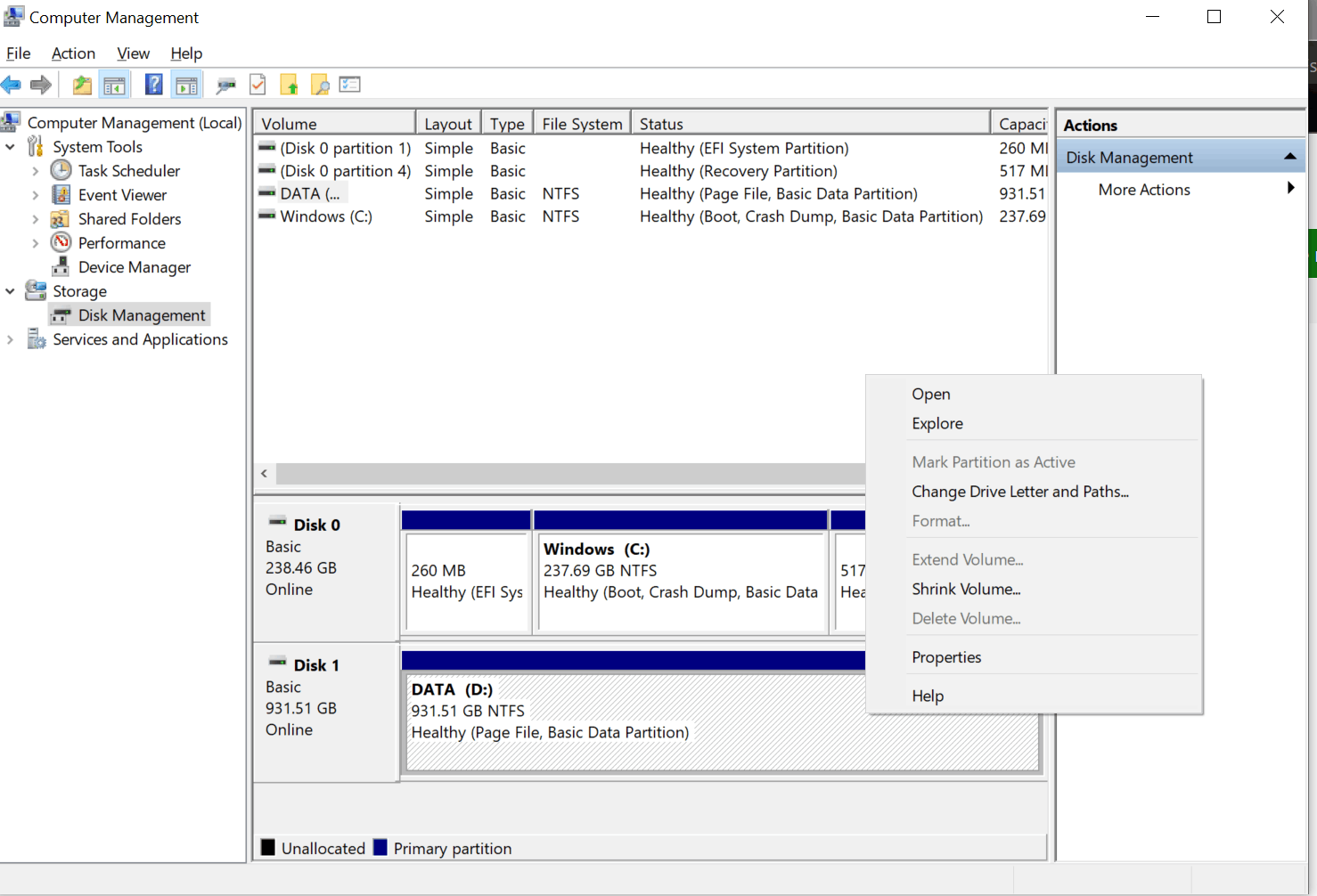1317x896 pixels.
Task: Open Properties from the context menu
Action: click(1034, 656)
